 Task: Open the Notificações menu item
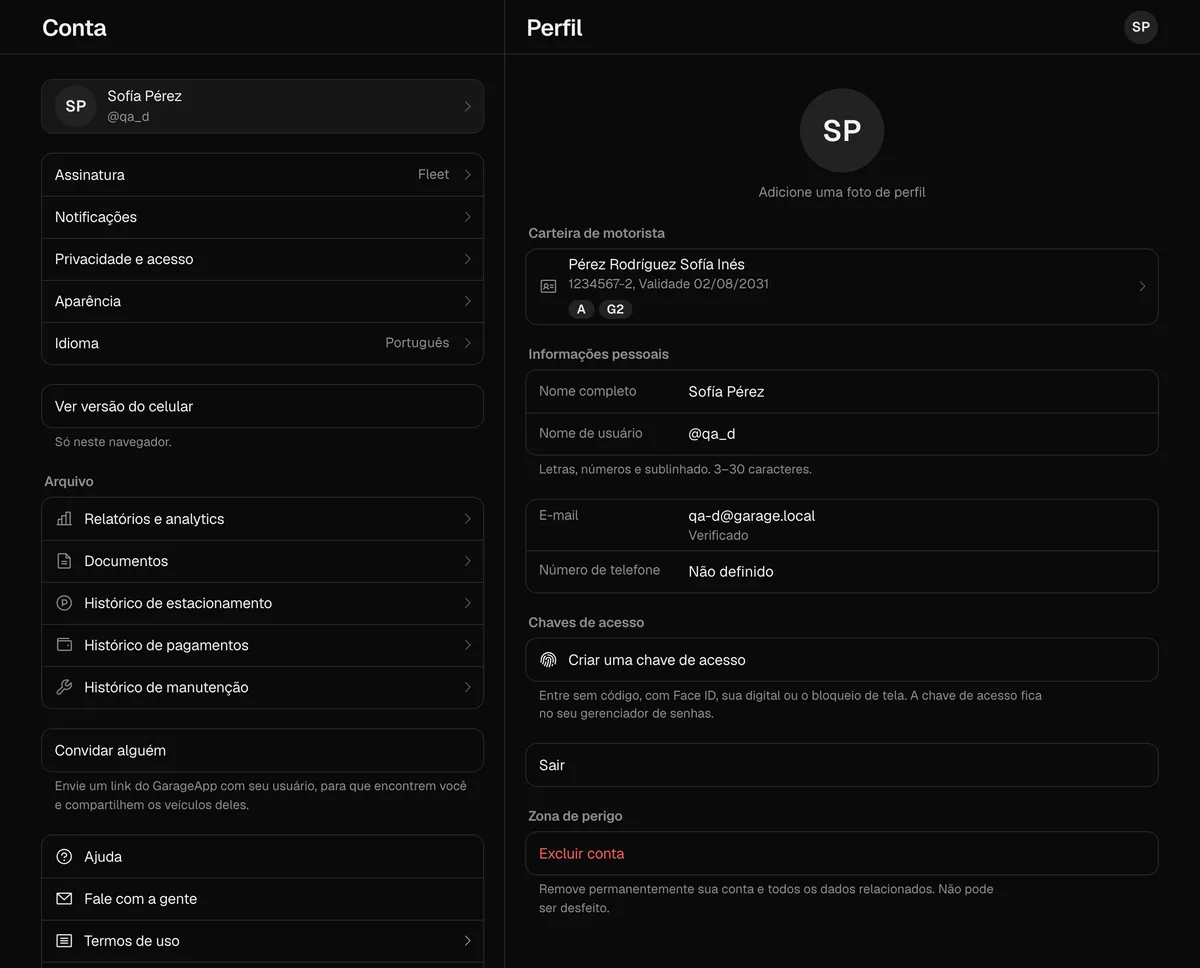click(262, 217)
